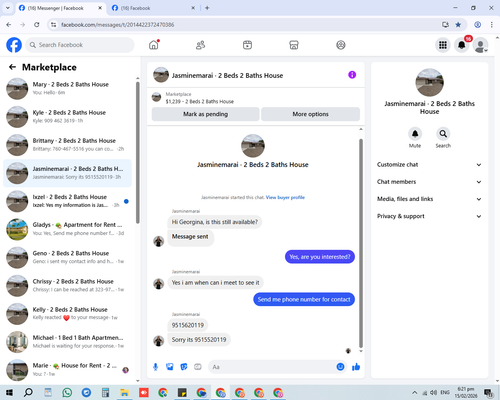This screenshot has width=500, height=400.
Task: Open Ixzel unread conversation
Action: (x=67, y=201)
